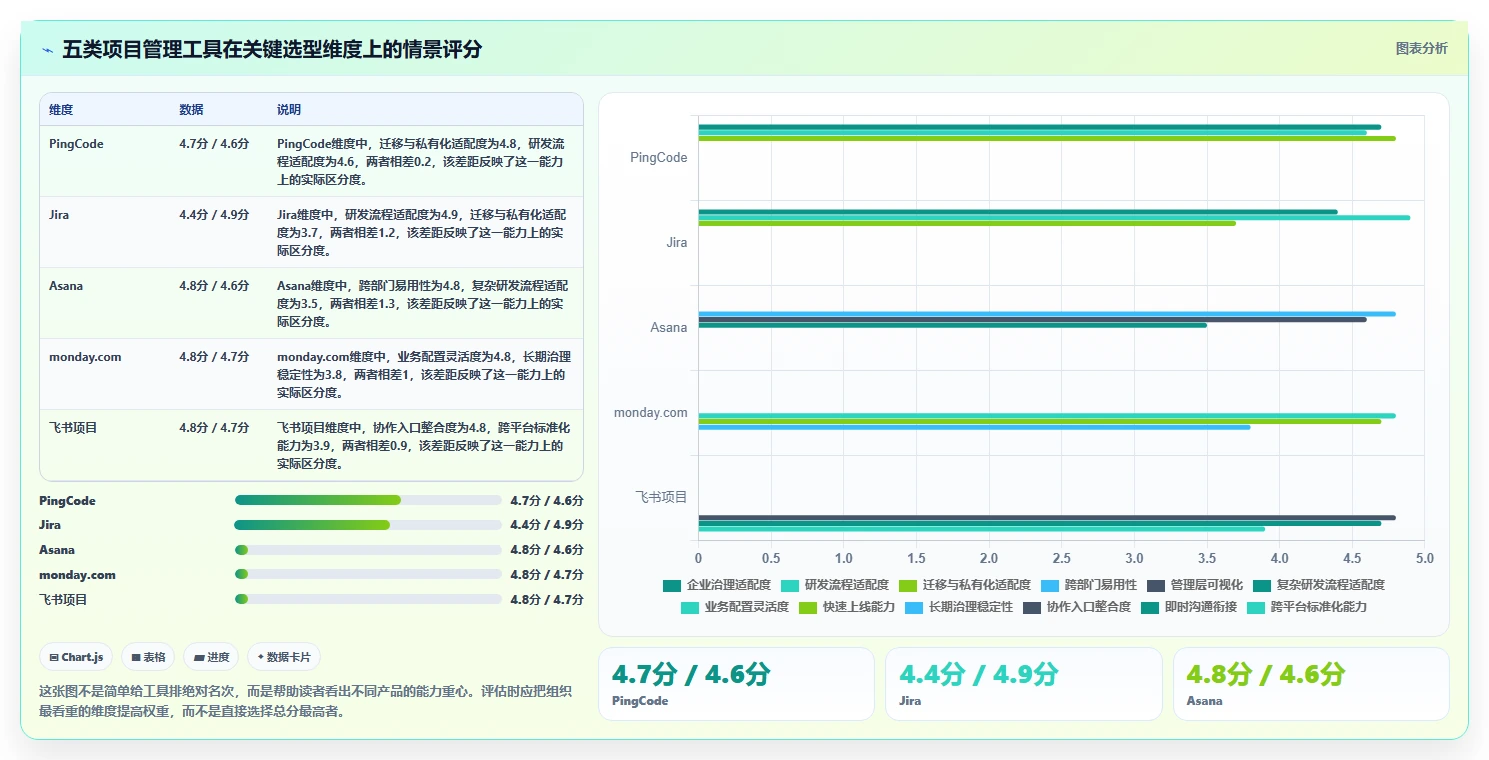Select the Asana row in the table
Image resolution: width=1489 pixels, height=760 pixels.
[x=311, y=303]
